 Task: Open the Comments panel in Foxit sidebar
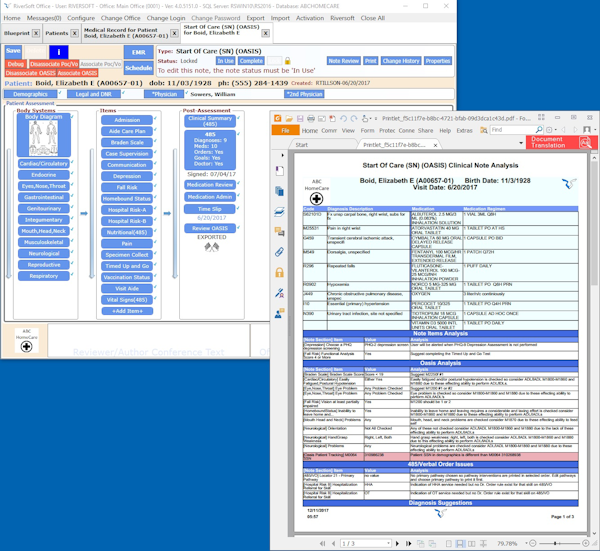tap(280, 232)
